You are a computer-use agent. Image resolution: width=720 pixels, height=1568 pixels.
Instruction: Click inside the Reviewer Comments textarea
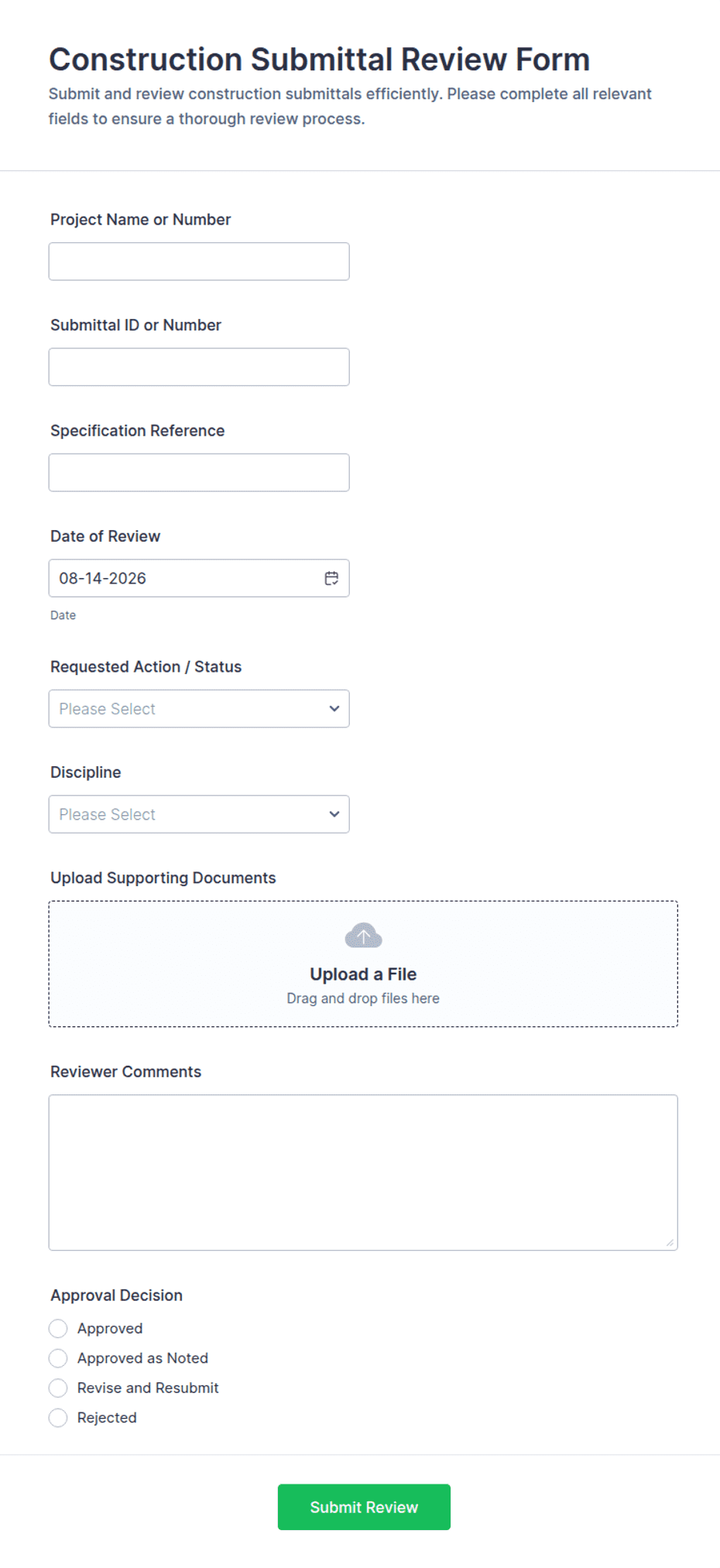[x=363, y=1173]
